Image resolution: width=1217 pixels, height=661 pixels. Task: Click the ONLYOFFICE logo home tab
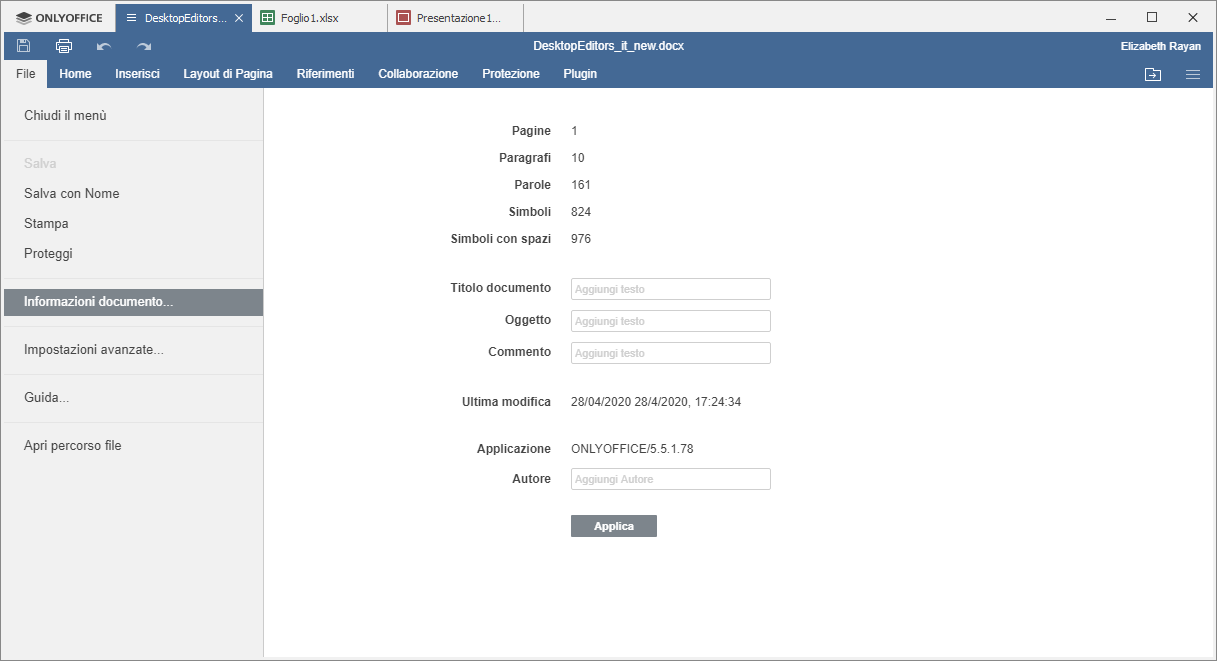tap(60, 18)
